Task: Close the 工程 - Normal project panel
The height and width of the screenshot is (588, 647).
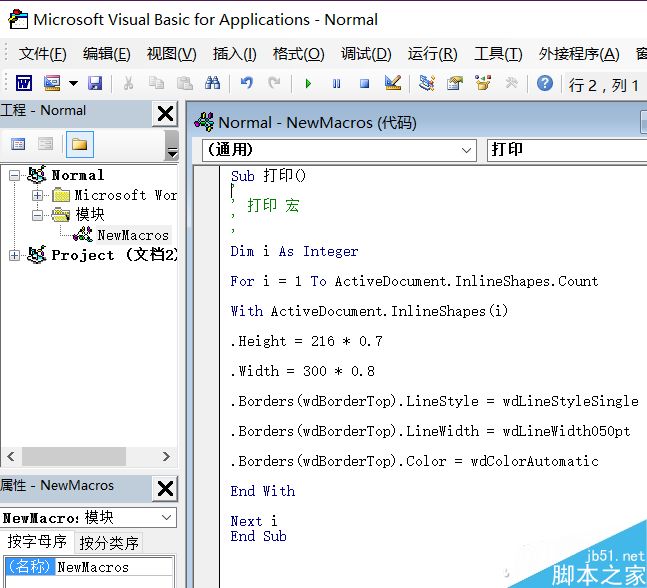Action: [x=165, y=113]
